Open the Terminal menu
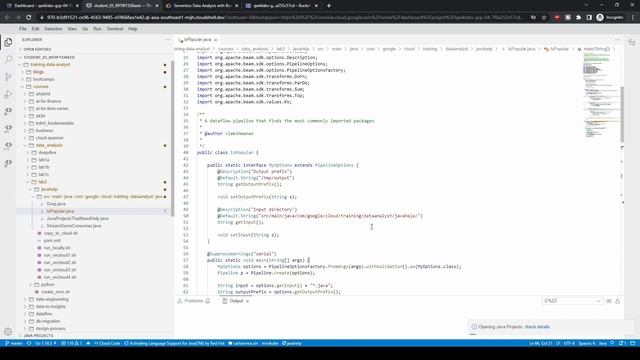 (115, 29)
